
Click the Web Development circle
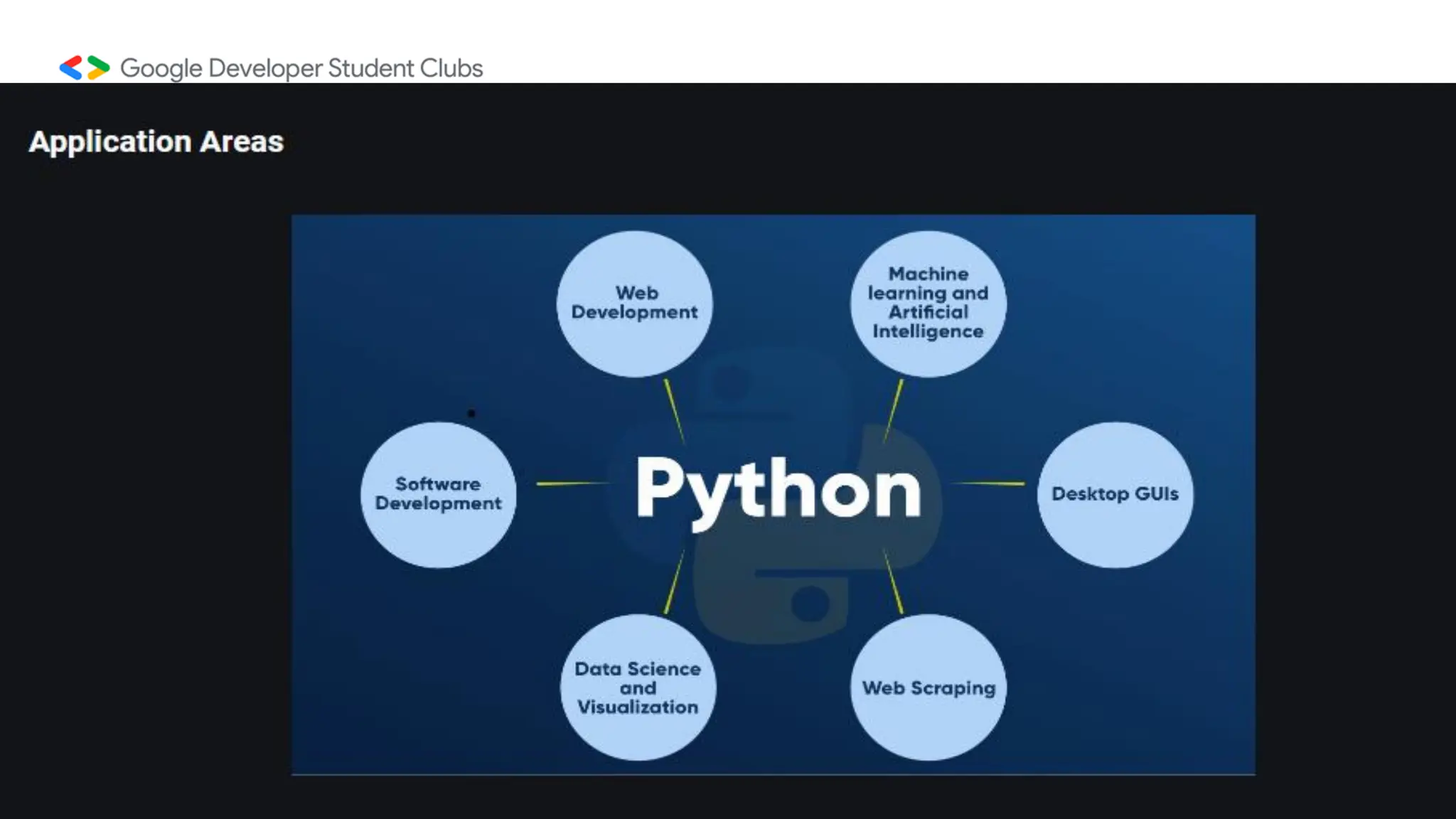(x=634, y=304)
